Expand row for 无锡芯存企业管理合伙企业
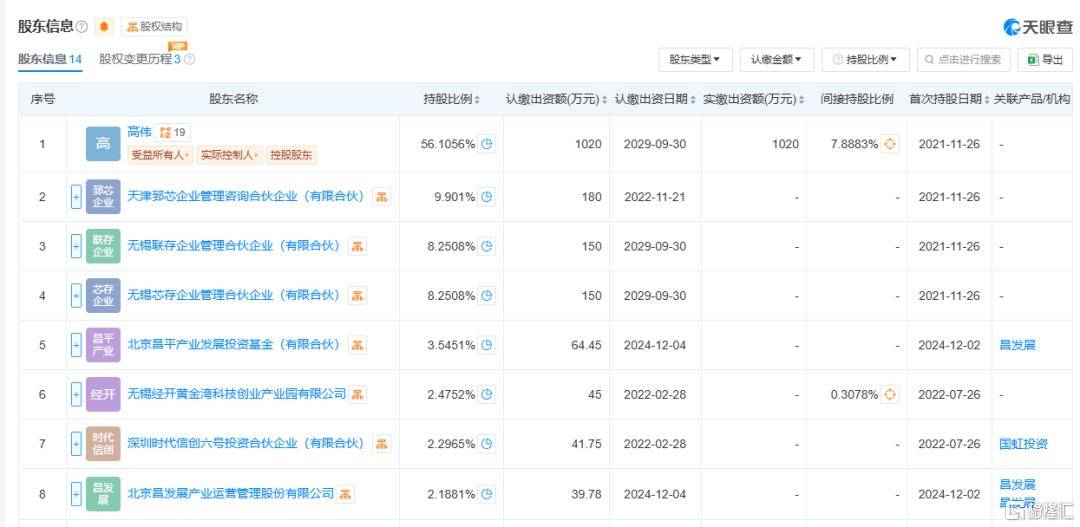Viewport: 1080px width, 527px height. pos(76,296)
